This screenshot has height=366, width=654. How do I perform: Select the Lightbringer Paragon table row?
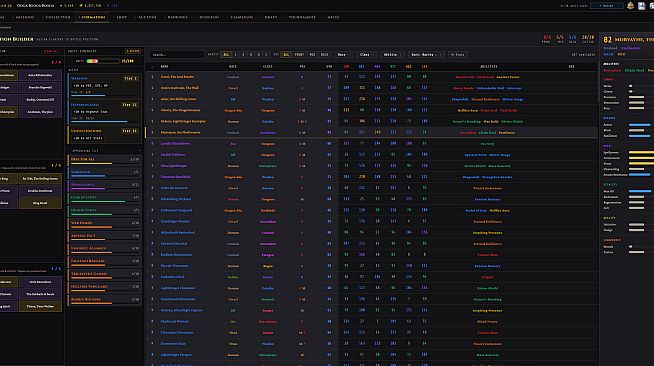pos(371,355)
